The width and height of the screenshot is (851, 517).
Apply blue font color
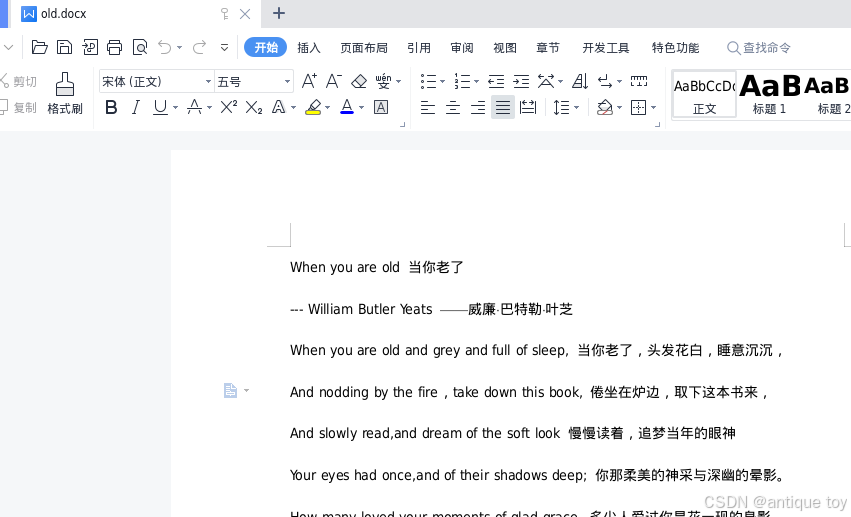click(347, 107)
